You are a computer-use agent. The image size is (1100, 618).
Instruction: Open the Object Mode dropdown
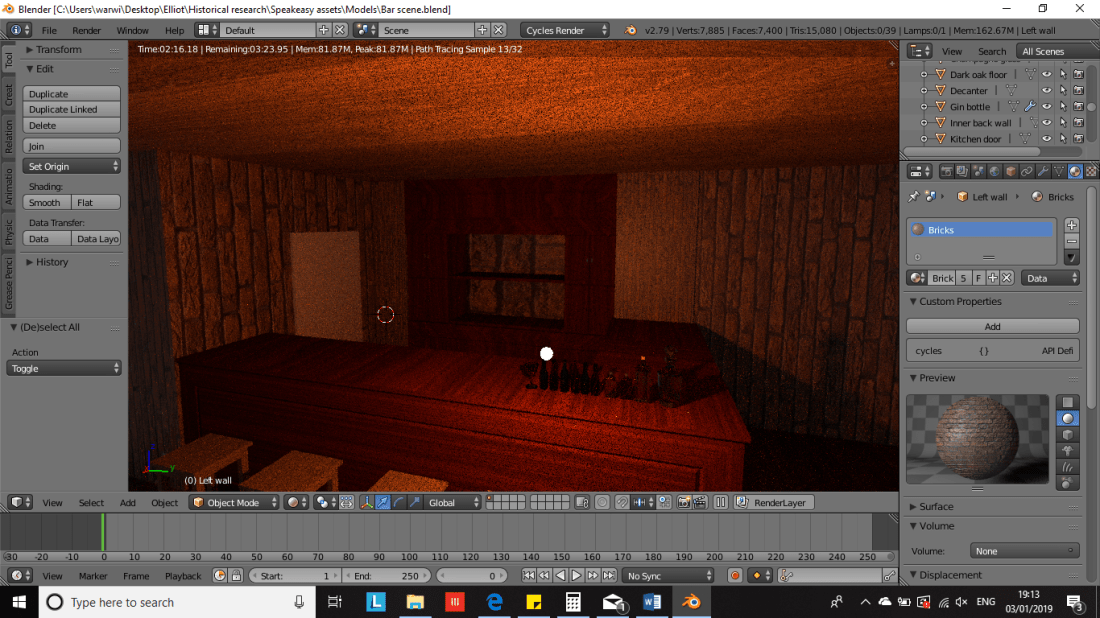pos(235,503)
